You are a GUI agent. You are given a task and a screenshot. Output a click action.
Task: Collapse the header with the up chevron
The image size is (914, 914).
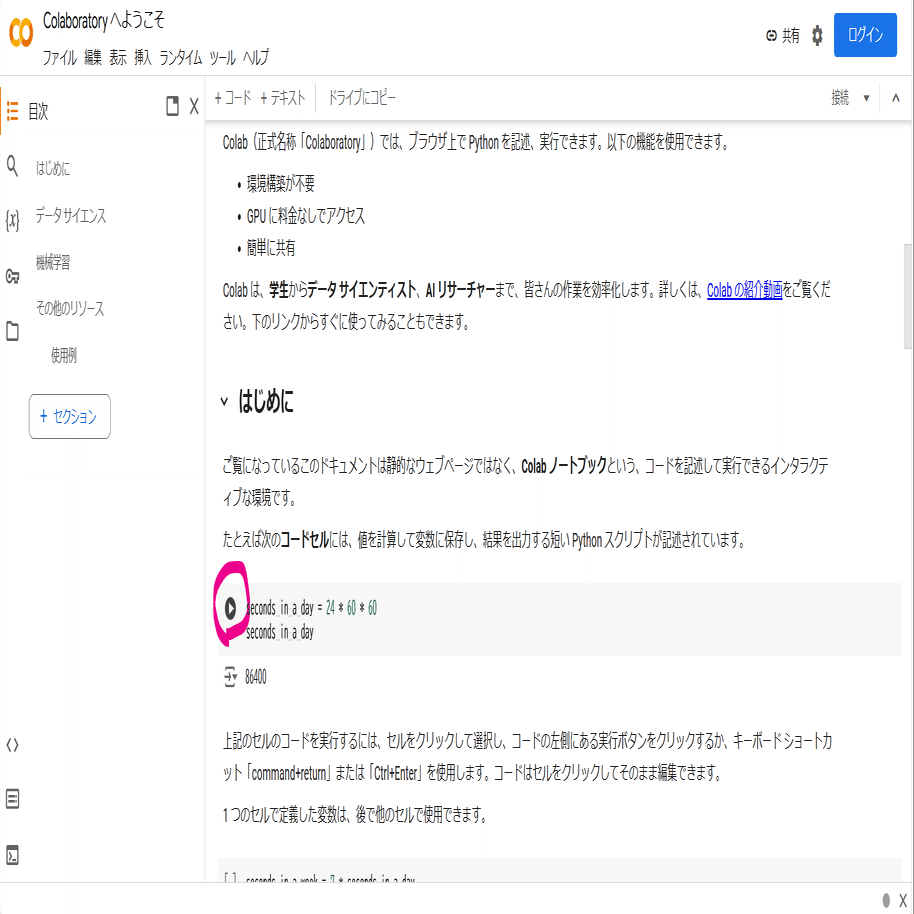click(x=896, y=98)
